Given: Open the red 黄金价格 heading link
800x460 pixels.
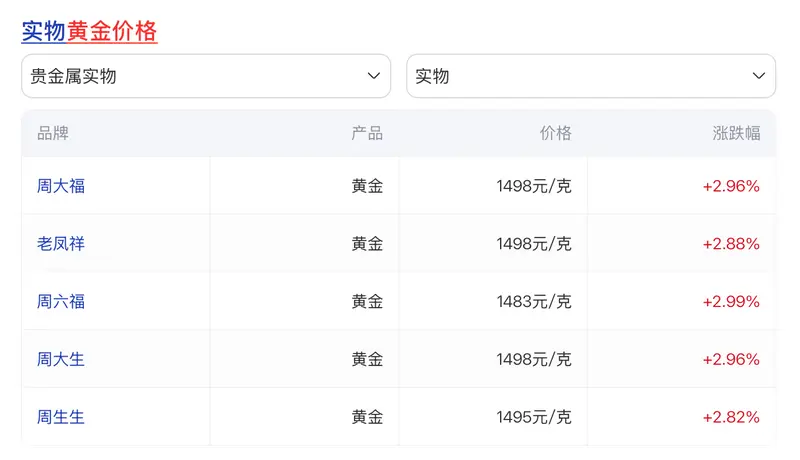Looking at the screenshot, I should click(x=112, y=31).
